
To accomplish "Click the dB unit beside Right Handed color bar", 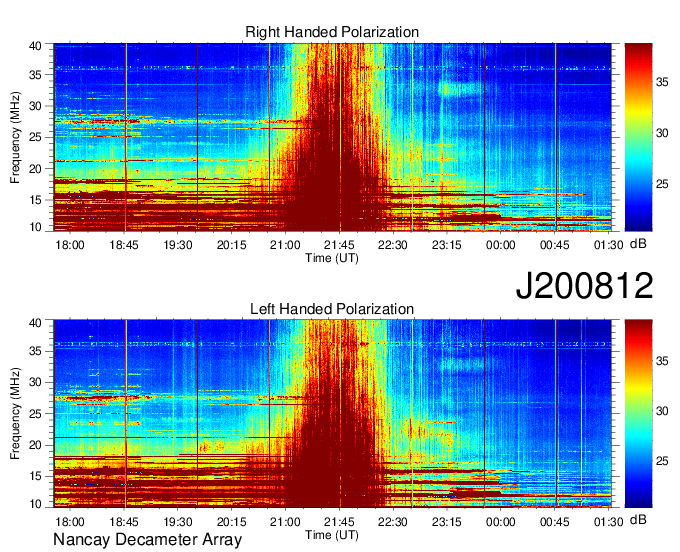I will pyautogui.click(x=638, y=243).
